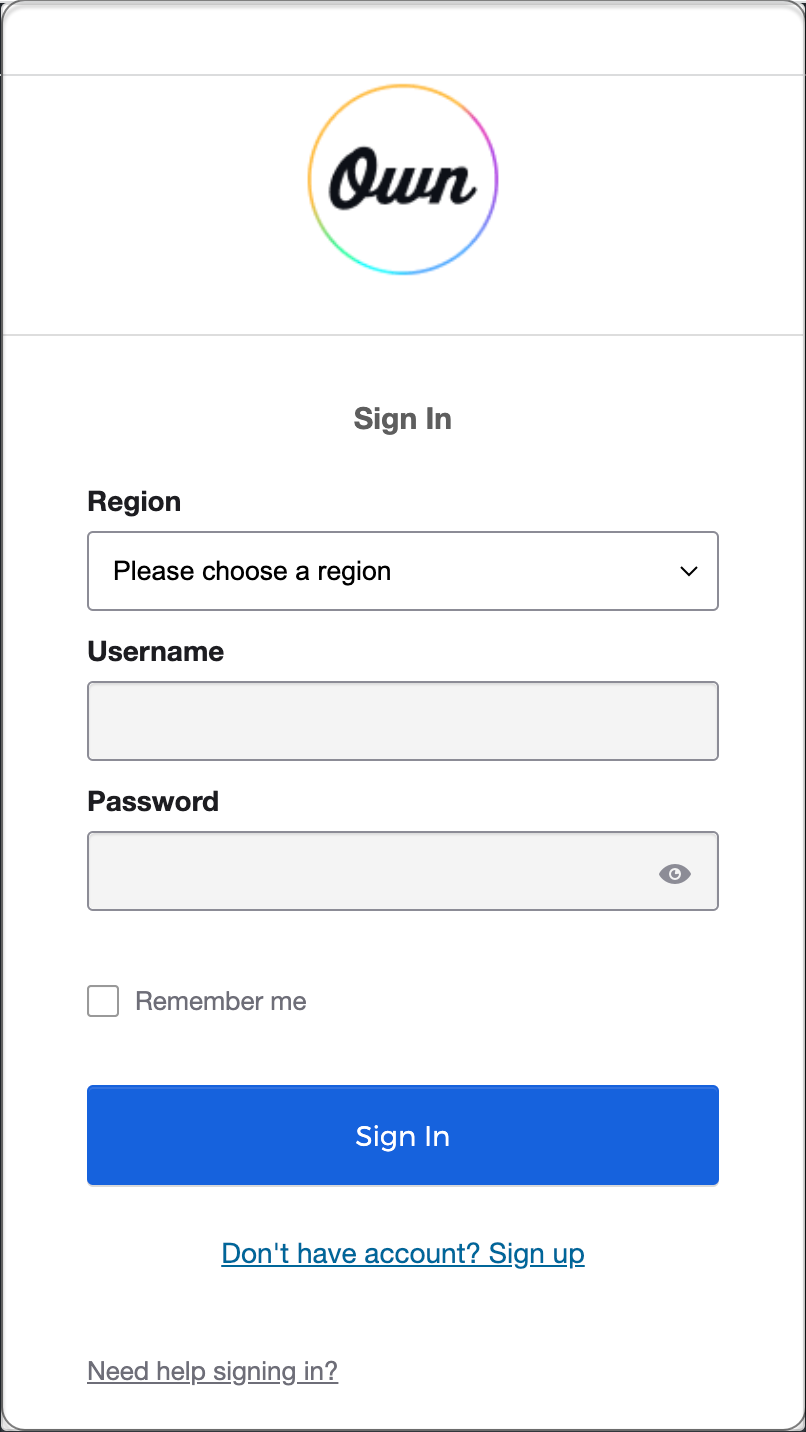Expand the Region dropdown chevron arrow
The height and width of the screenshot is (1432, 806).
click(688, 571)
